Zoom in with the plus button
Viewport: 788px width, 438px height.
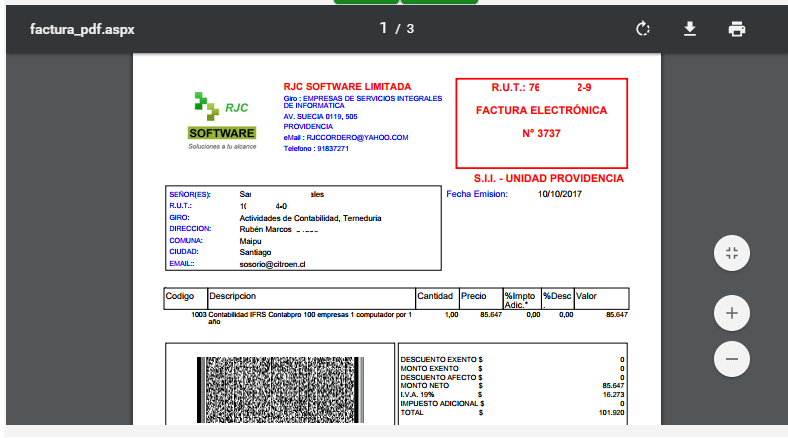click(x=731, y=313)
